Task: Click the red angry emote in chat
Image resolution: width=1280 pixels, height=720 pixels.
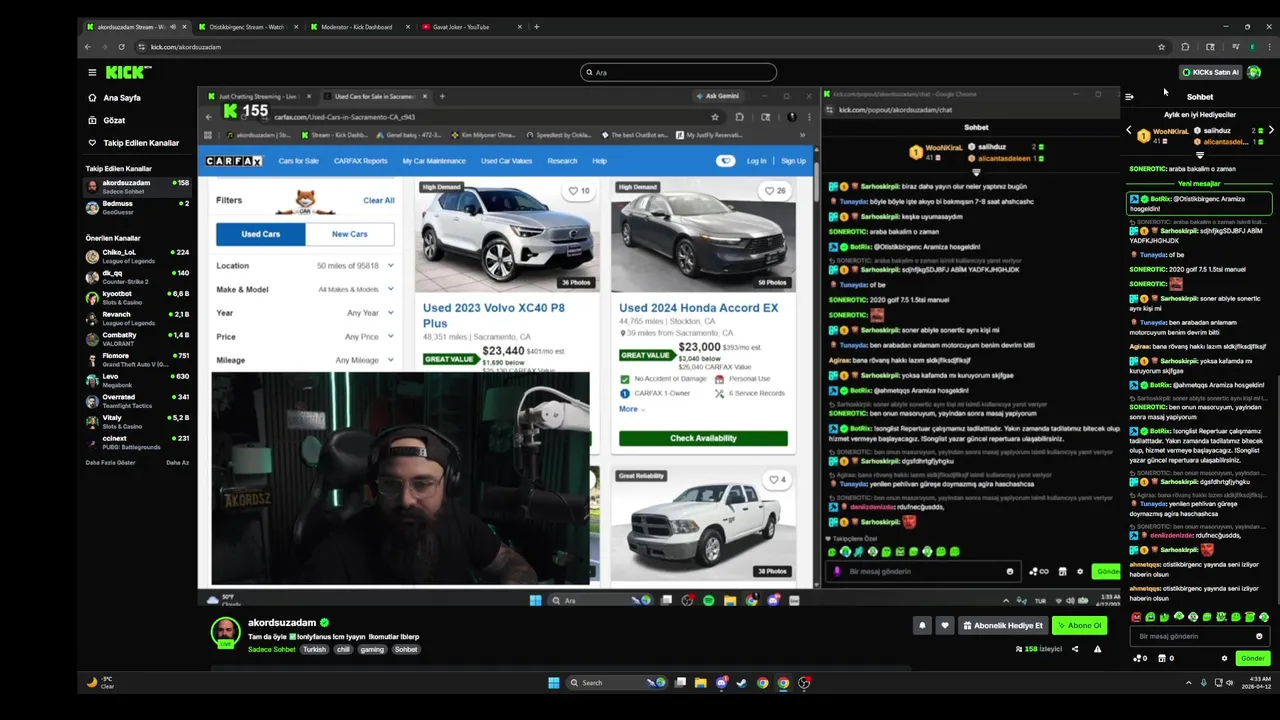Action: click(x=1135, y=617)
